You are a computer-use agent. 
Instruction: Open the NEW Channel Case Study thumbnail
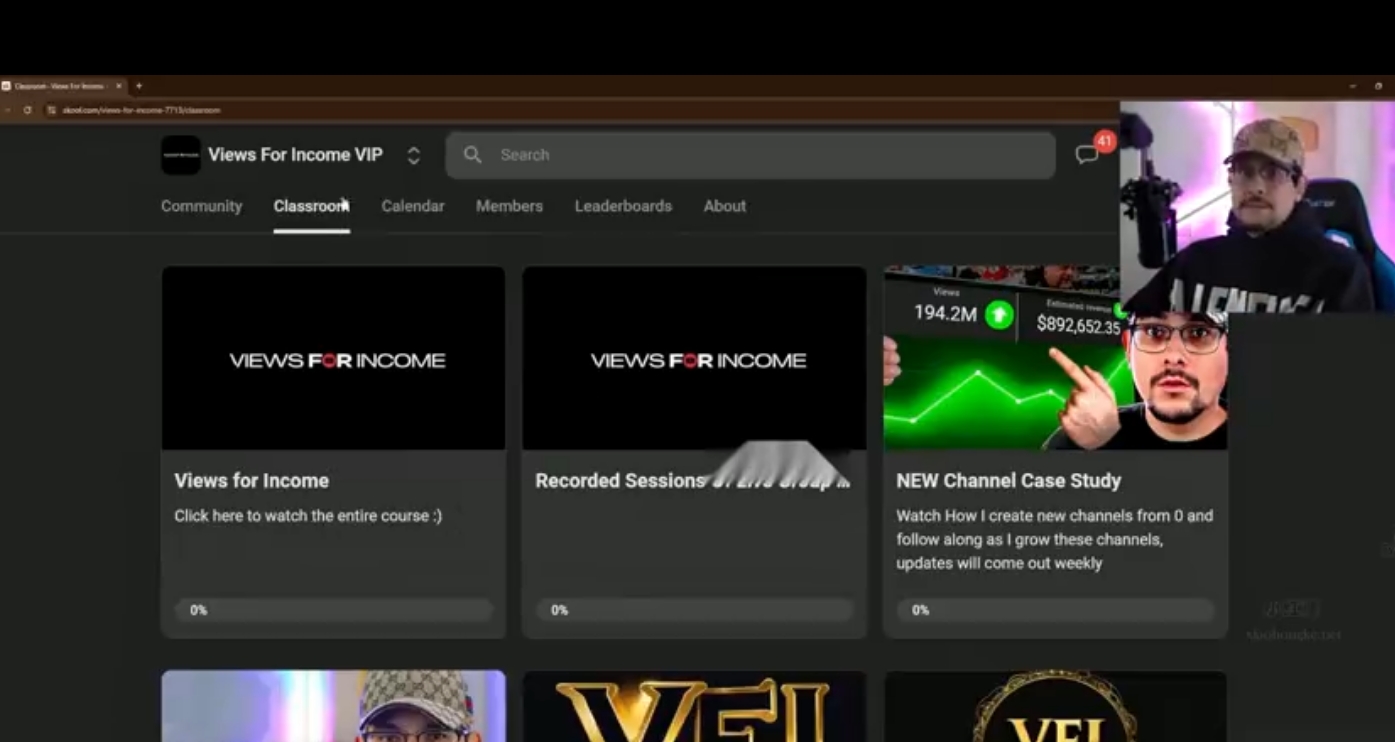(x=1054, y=357)
